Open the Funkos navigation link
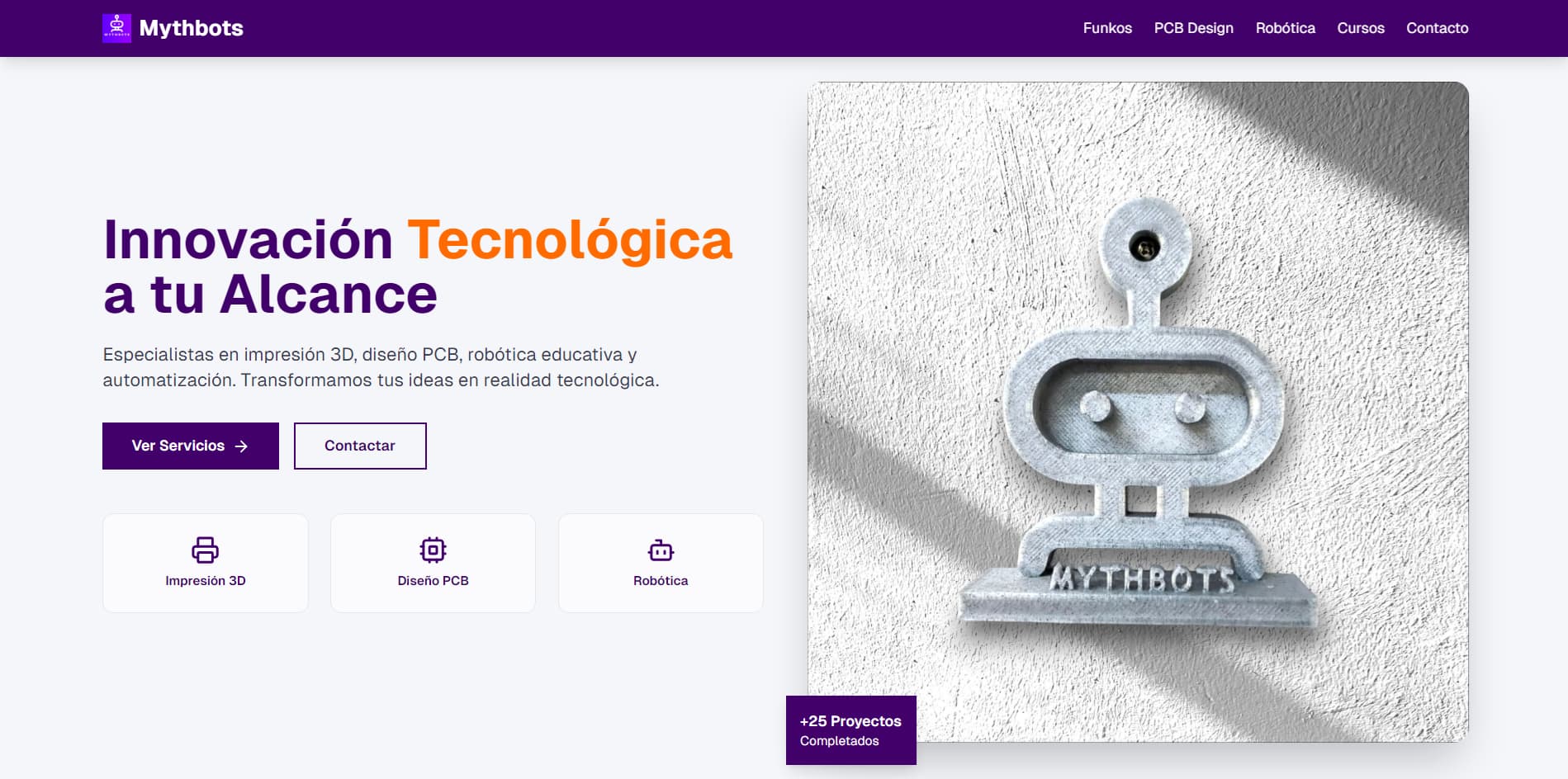The image size is (1568, 779). coord(1106,28)
